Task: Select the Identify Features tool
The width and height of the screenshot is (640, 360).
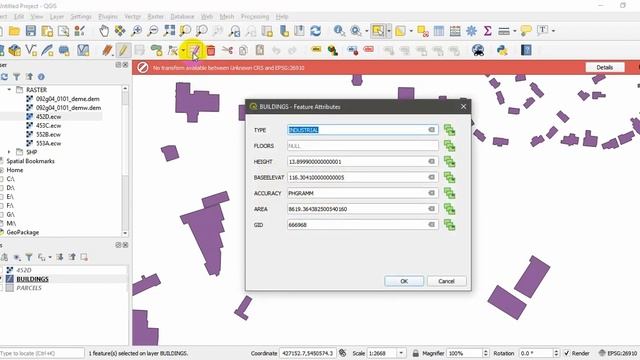Action: [x=339, y=31]
